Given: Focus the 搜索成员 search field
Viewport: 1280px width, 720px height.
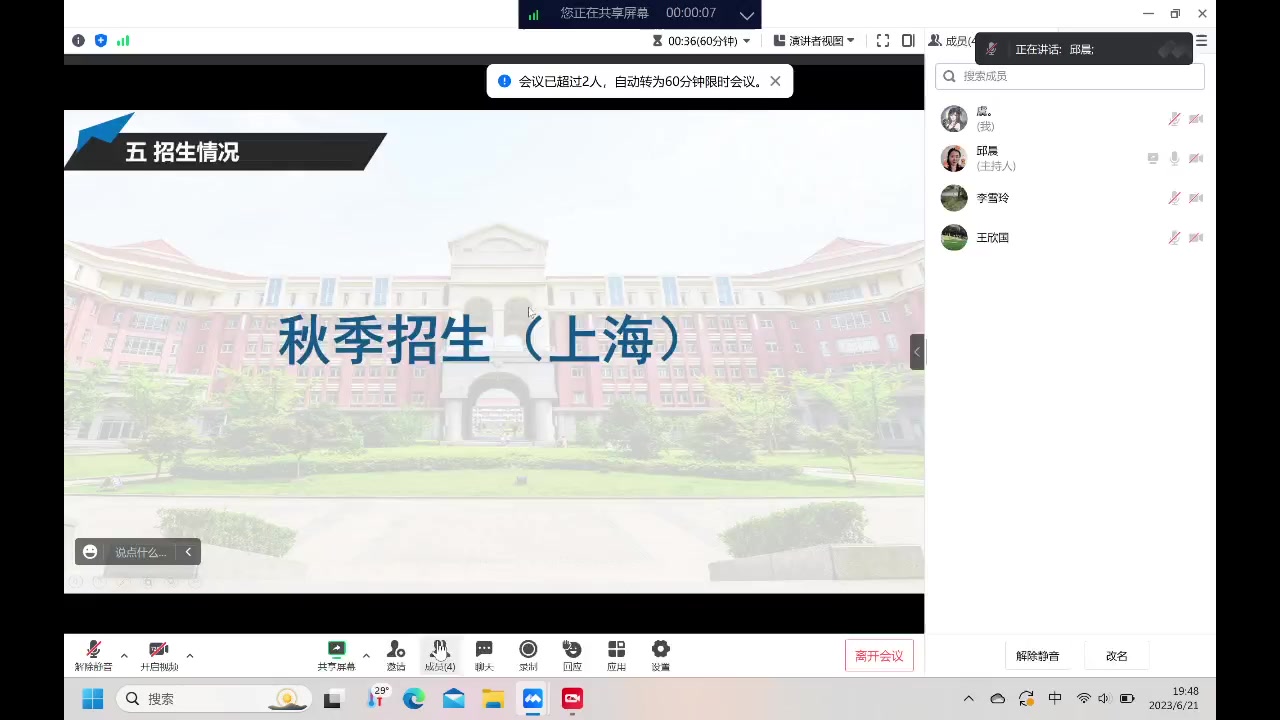Looking at the screenshot, I should pyautogui.click(x=1070, y=76).
